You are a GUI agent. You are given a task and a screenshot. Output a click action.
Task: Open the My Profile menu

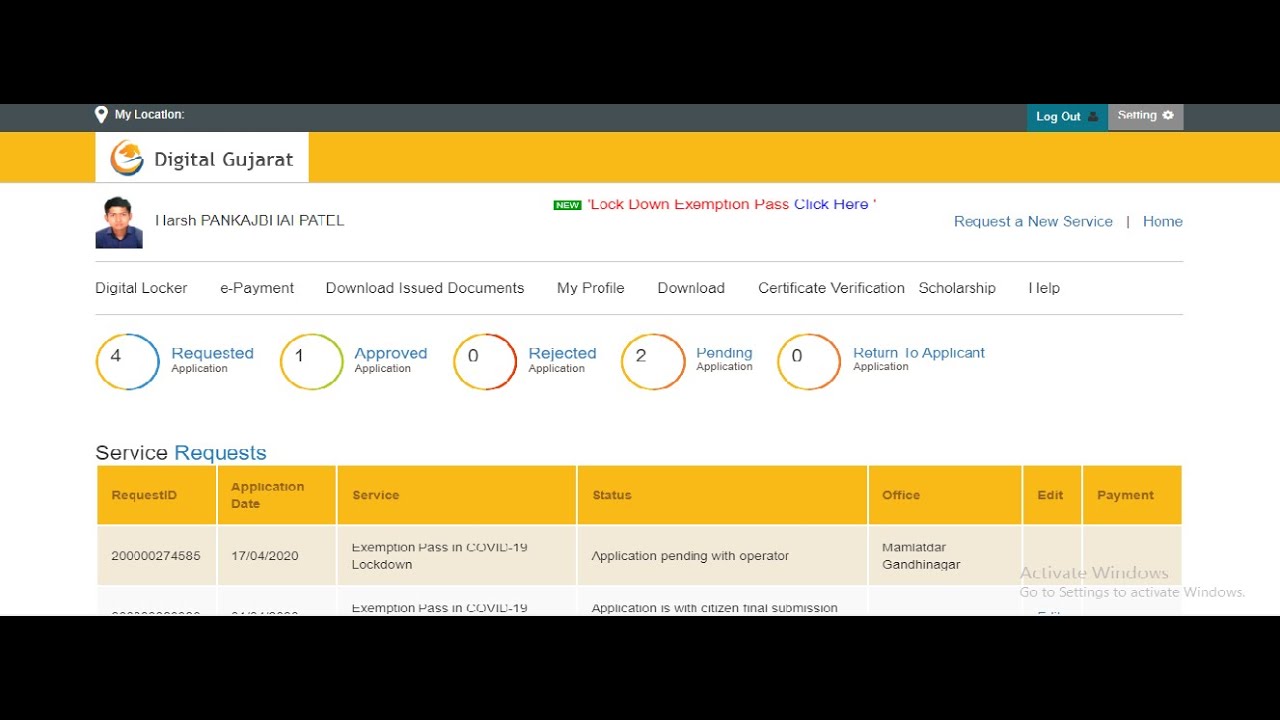click(591, 288)
